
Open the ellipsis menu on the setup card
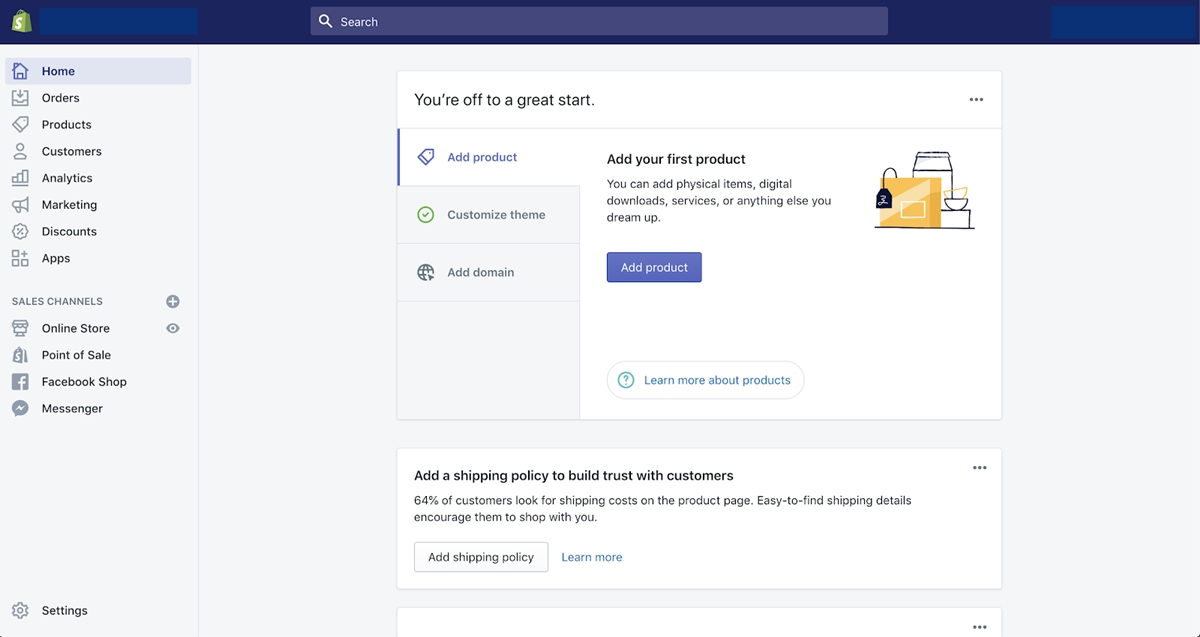[x=975, y=99]
